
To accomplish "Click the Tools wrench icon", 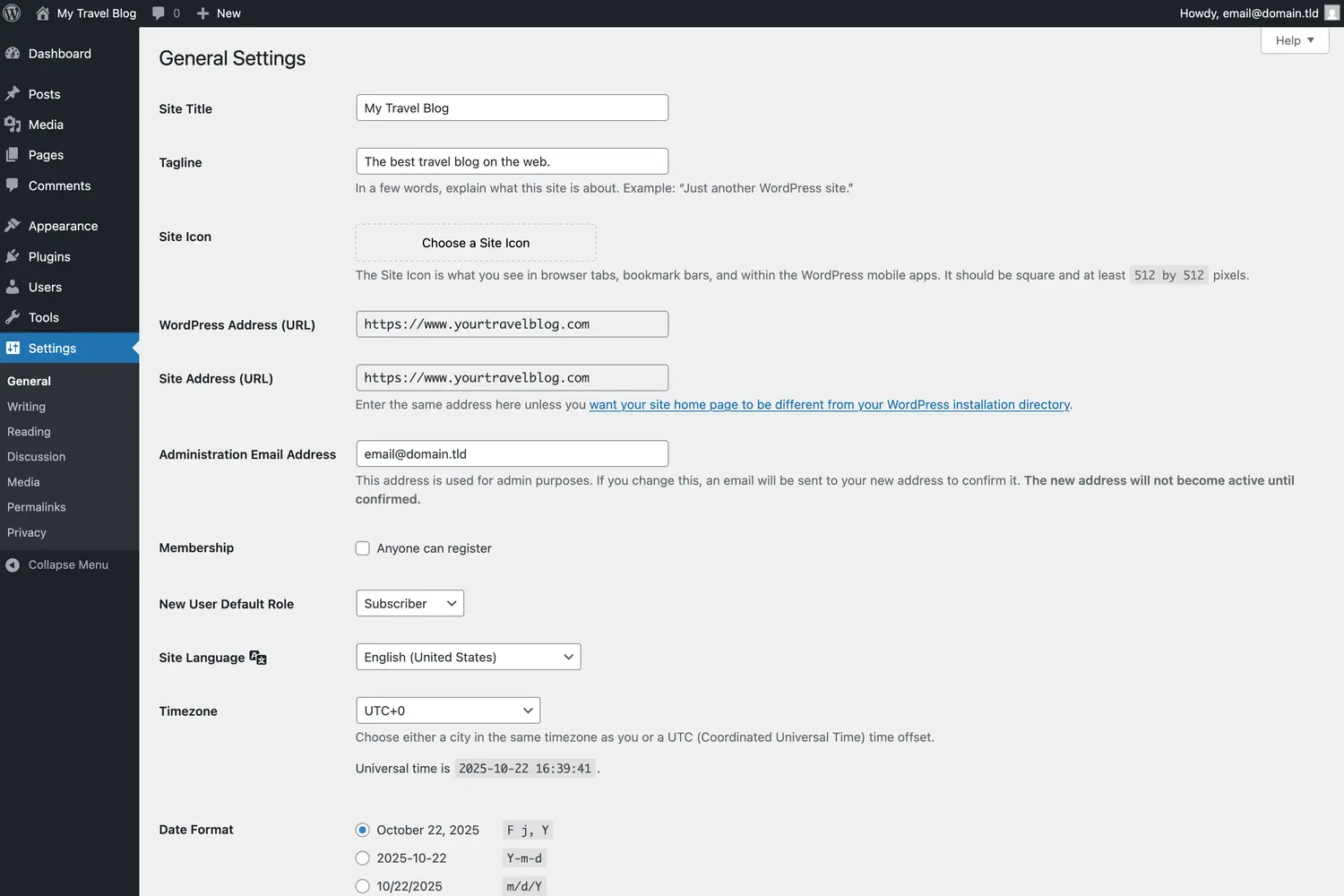I will (x=13, y=317).
